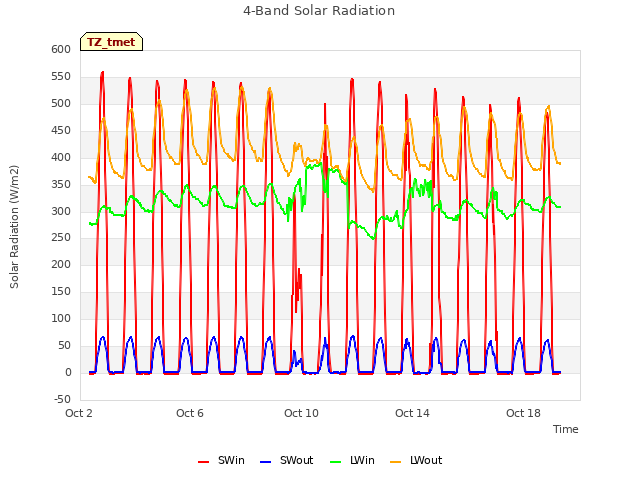Screen dimensions: 640x480
Task: Click the chart title 4-Band Solar Radiation
Action: 319,11
